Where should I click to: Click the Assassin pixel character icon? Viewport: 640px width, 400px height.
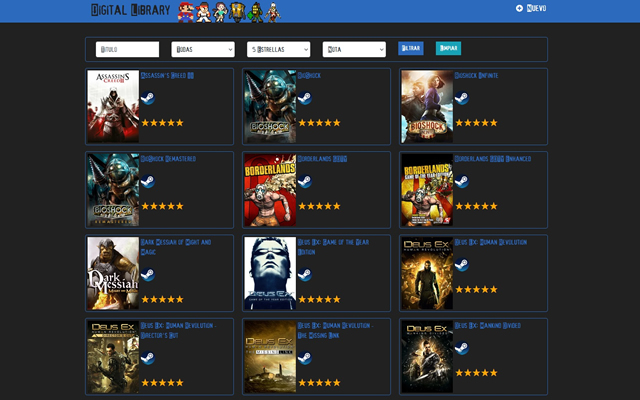point(273,12)
